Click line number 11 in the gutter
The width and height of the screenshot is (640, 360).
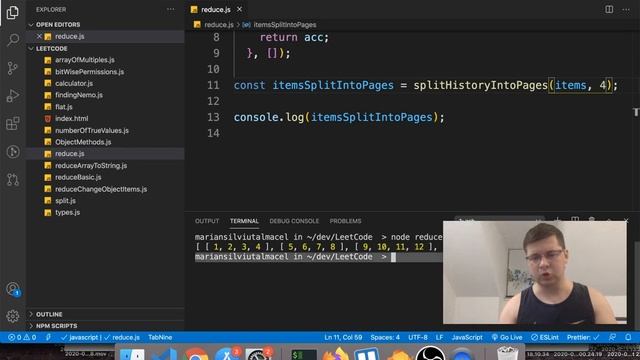pos(213,85)
